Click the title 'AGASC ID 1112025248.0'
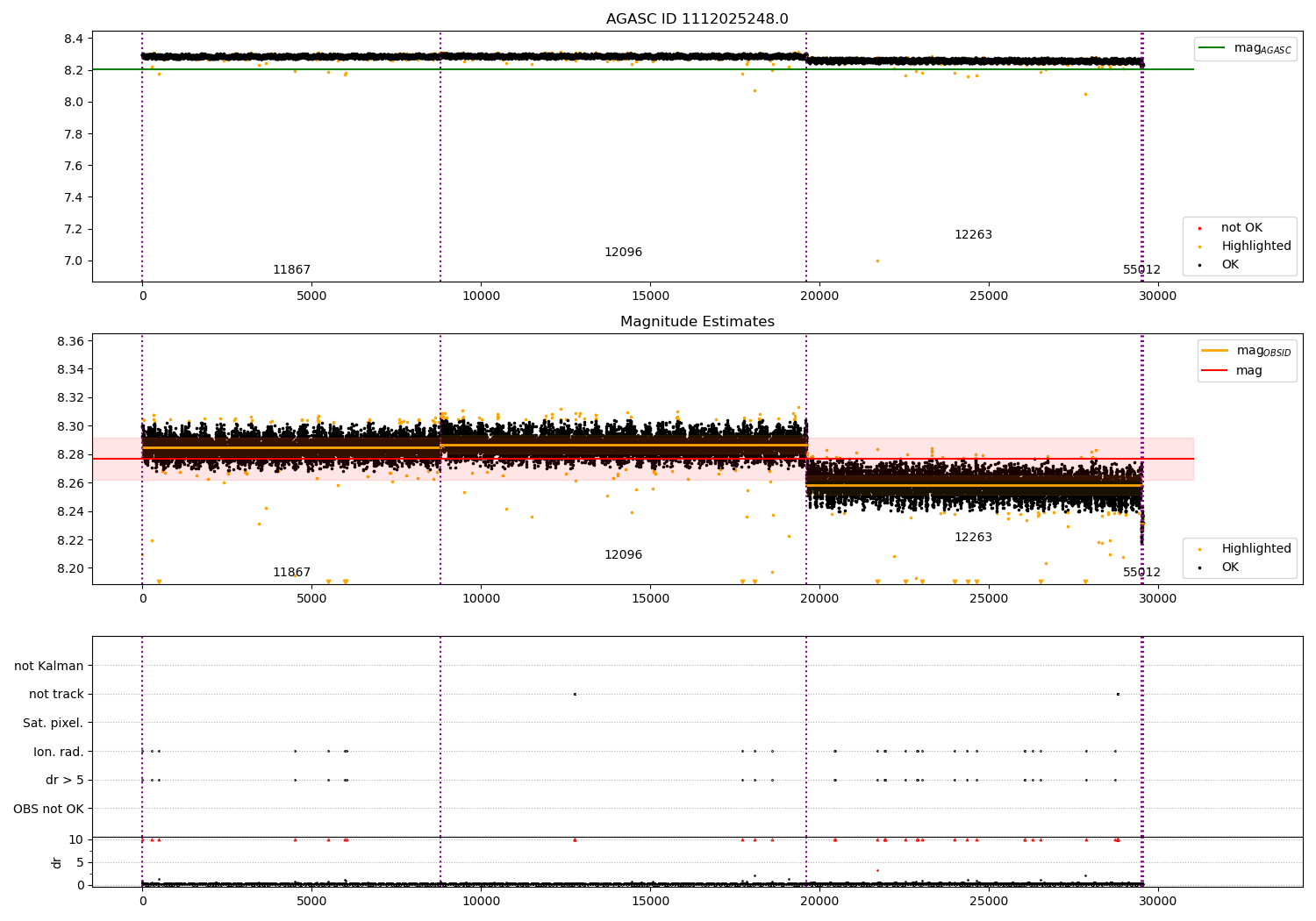Screen dimensions: 1316x921 click(697, 19)
